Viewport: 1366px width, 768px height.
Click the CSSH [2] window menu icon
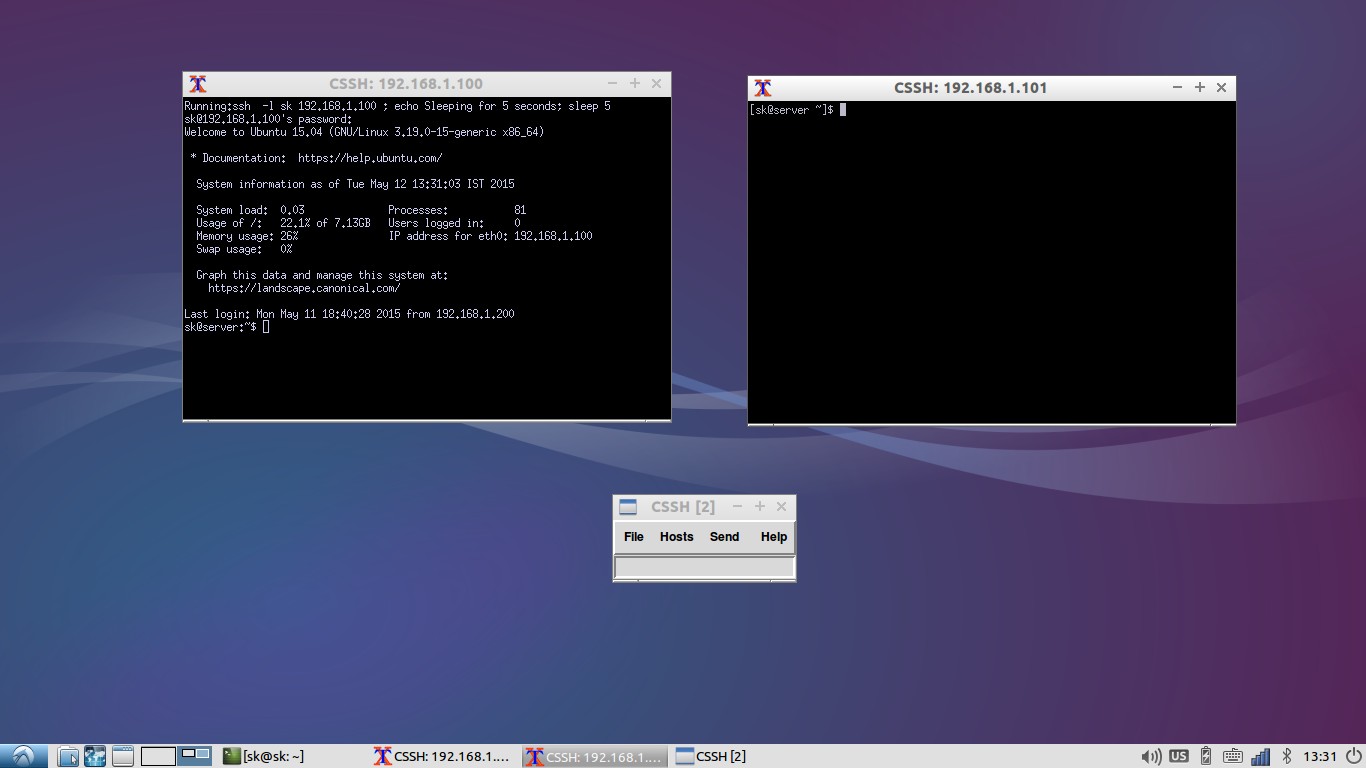(628, 507)
